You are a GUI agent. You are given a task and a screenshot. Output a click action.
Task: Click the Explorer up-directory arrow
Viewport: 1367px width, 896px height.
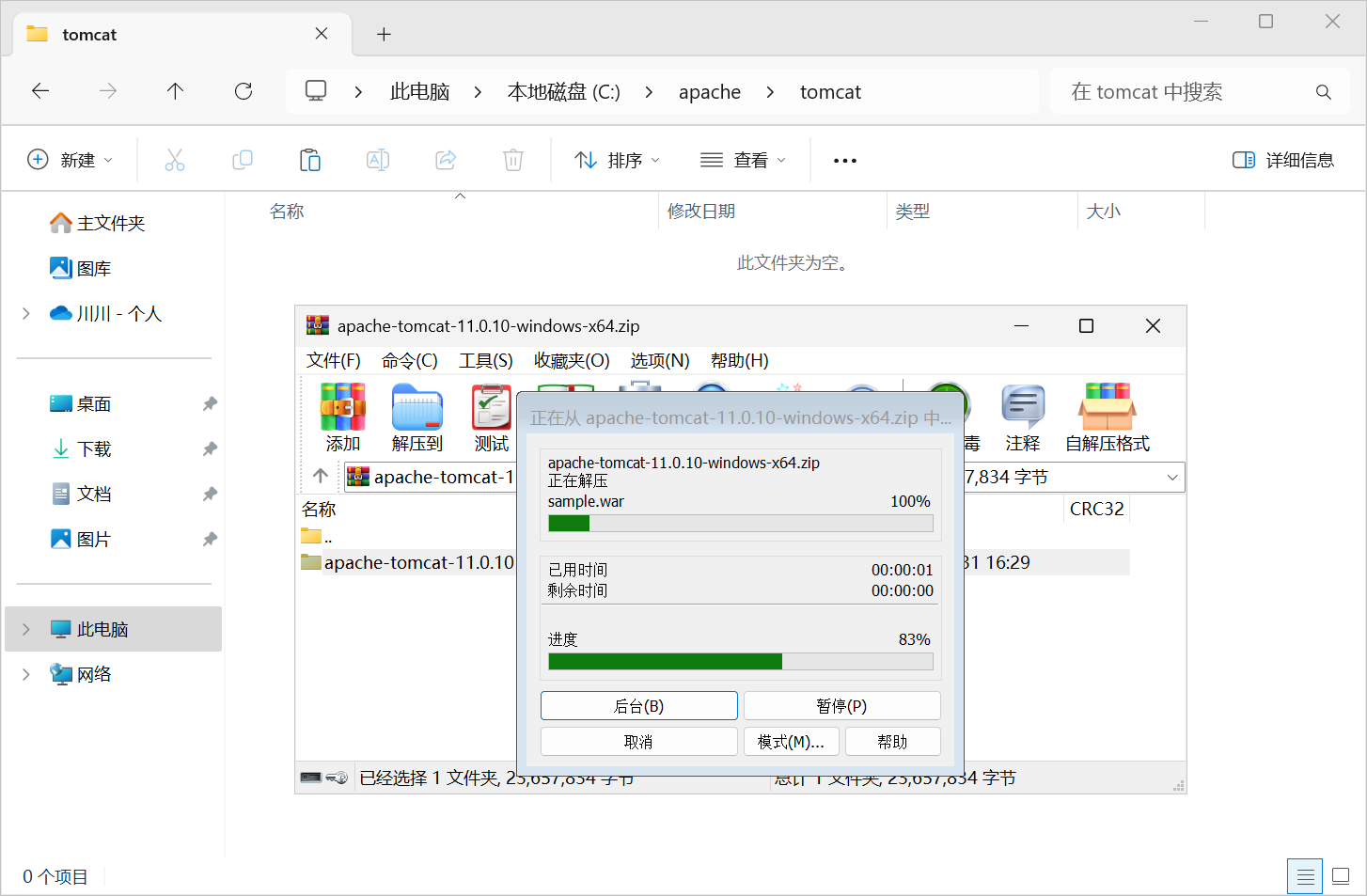[175, 91]
